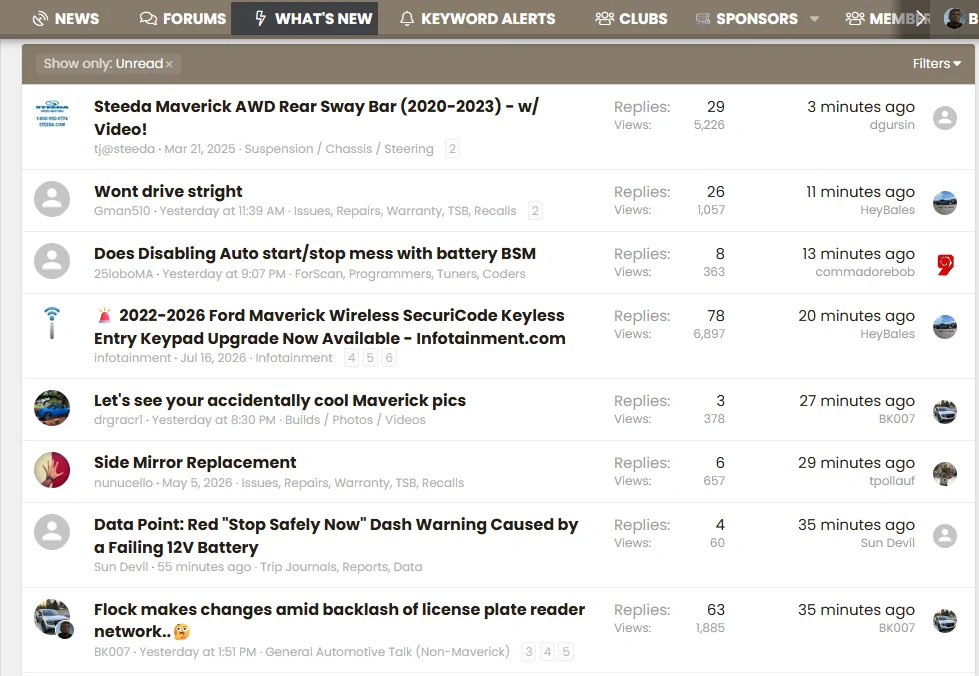
Task: Open Trip Journals, Reports, Data forum
Action: click(341, 567)
